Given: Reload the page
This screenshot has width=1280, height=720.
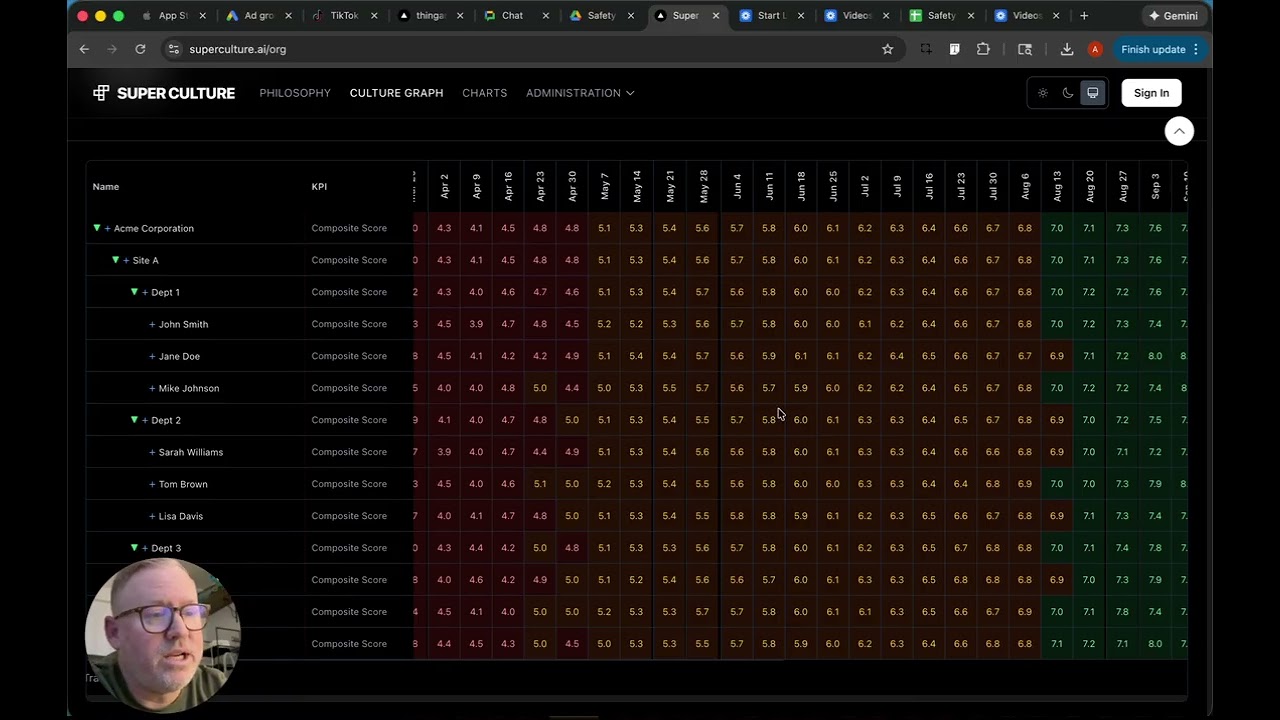Looking at the screenshot, I should [x=140, y=49].
